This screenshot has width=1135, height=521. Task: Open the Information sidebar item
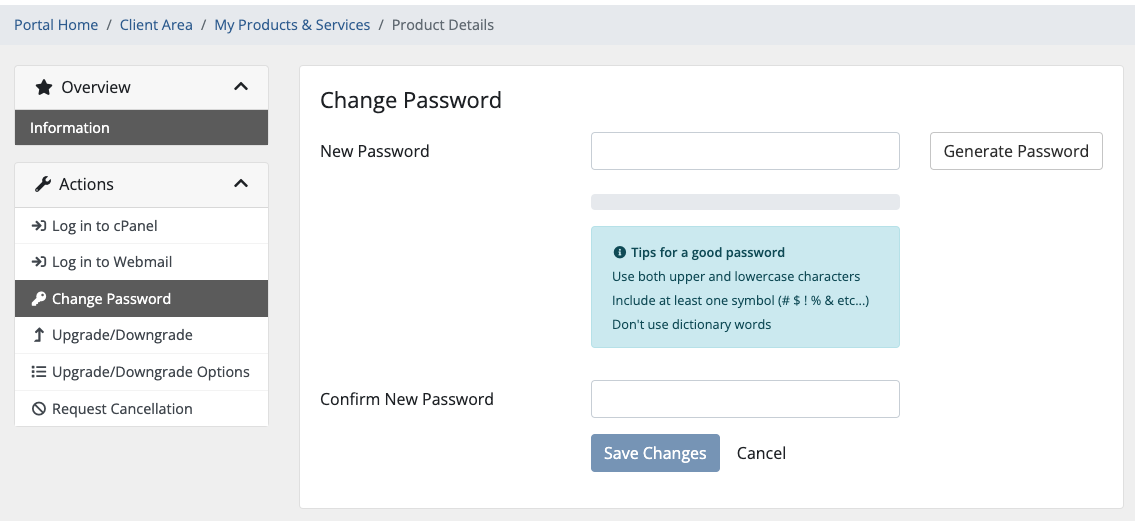[x=141, y=127]
